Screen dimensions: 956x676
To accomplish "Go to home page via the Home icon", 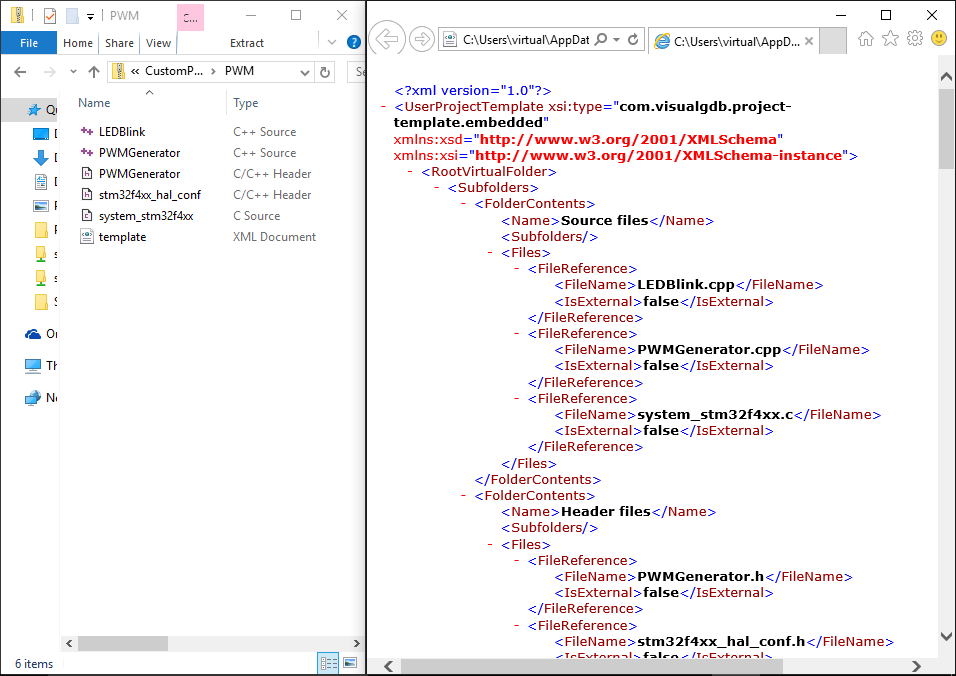I will tap(866, 37).
